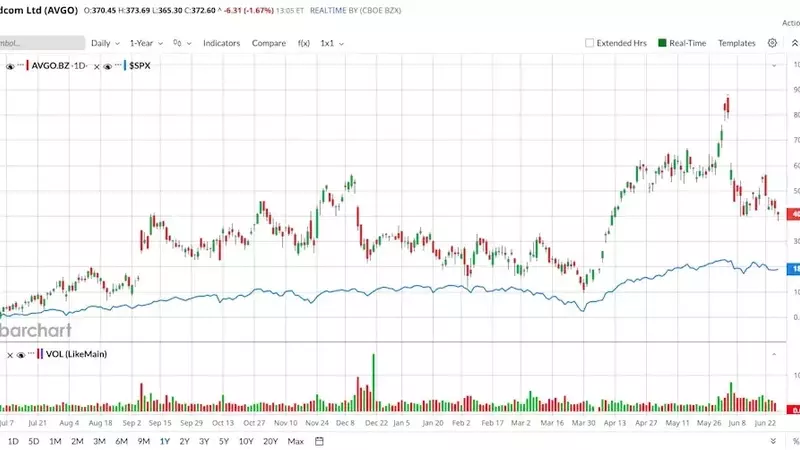Click the 'Apr 13' date axis label

click(x=615, y=423)
